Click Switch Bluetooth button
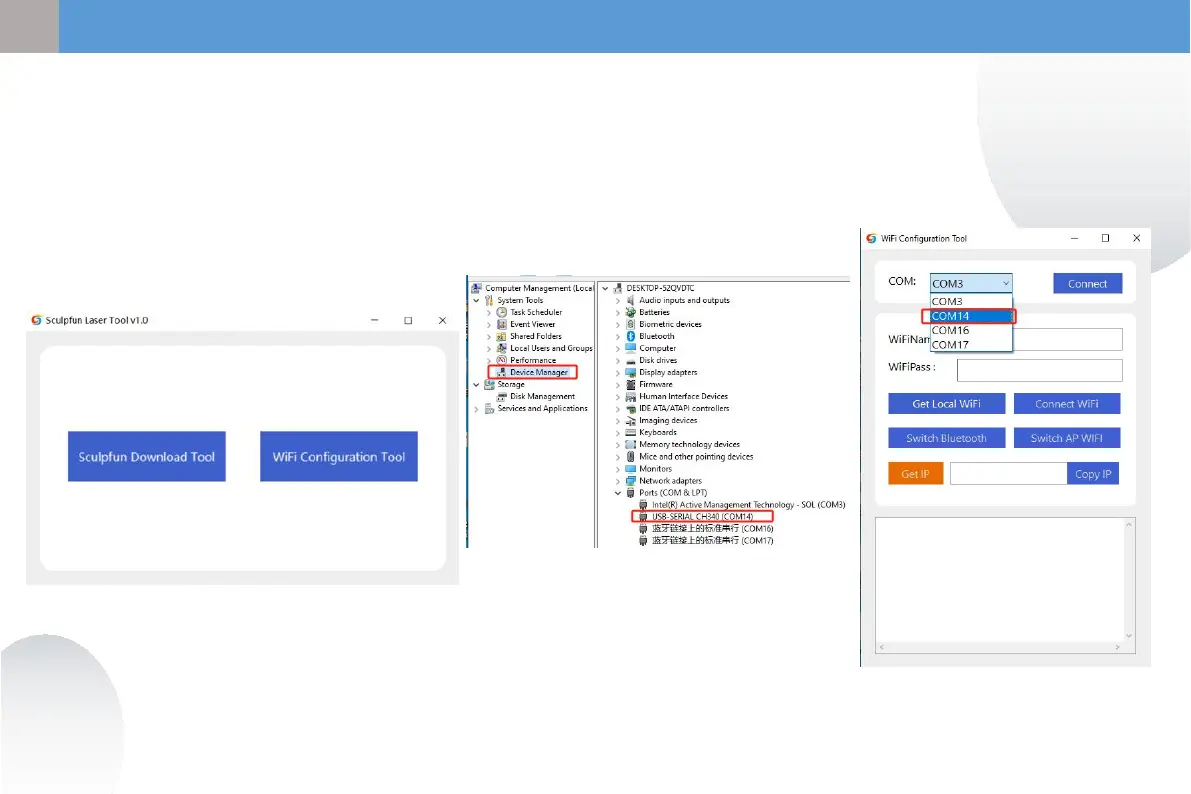 (x=946, y=438)
